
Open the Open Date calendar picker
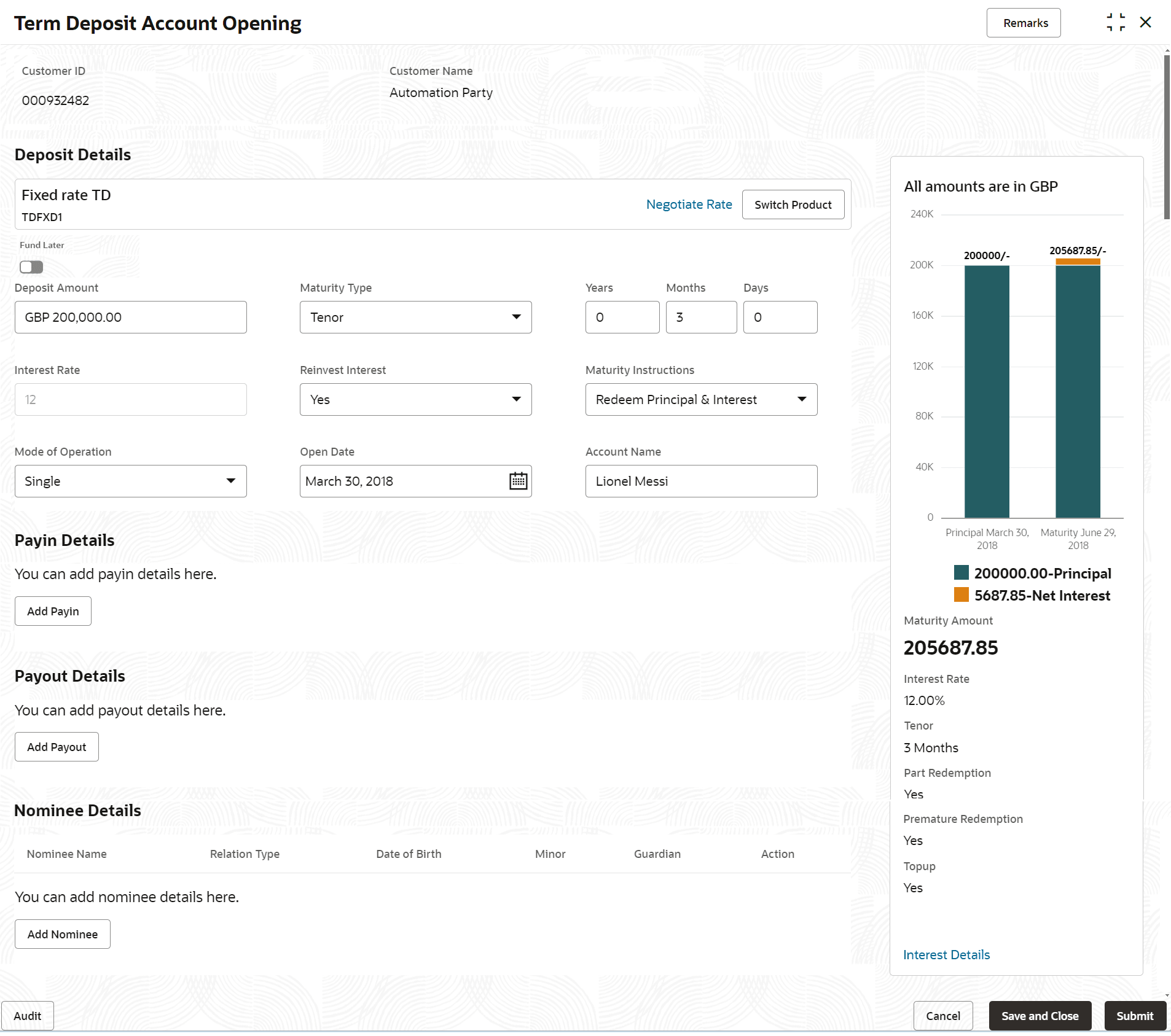[518, 481]
